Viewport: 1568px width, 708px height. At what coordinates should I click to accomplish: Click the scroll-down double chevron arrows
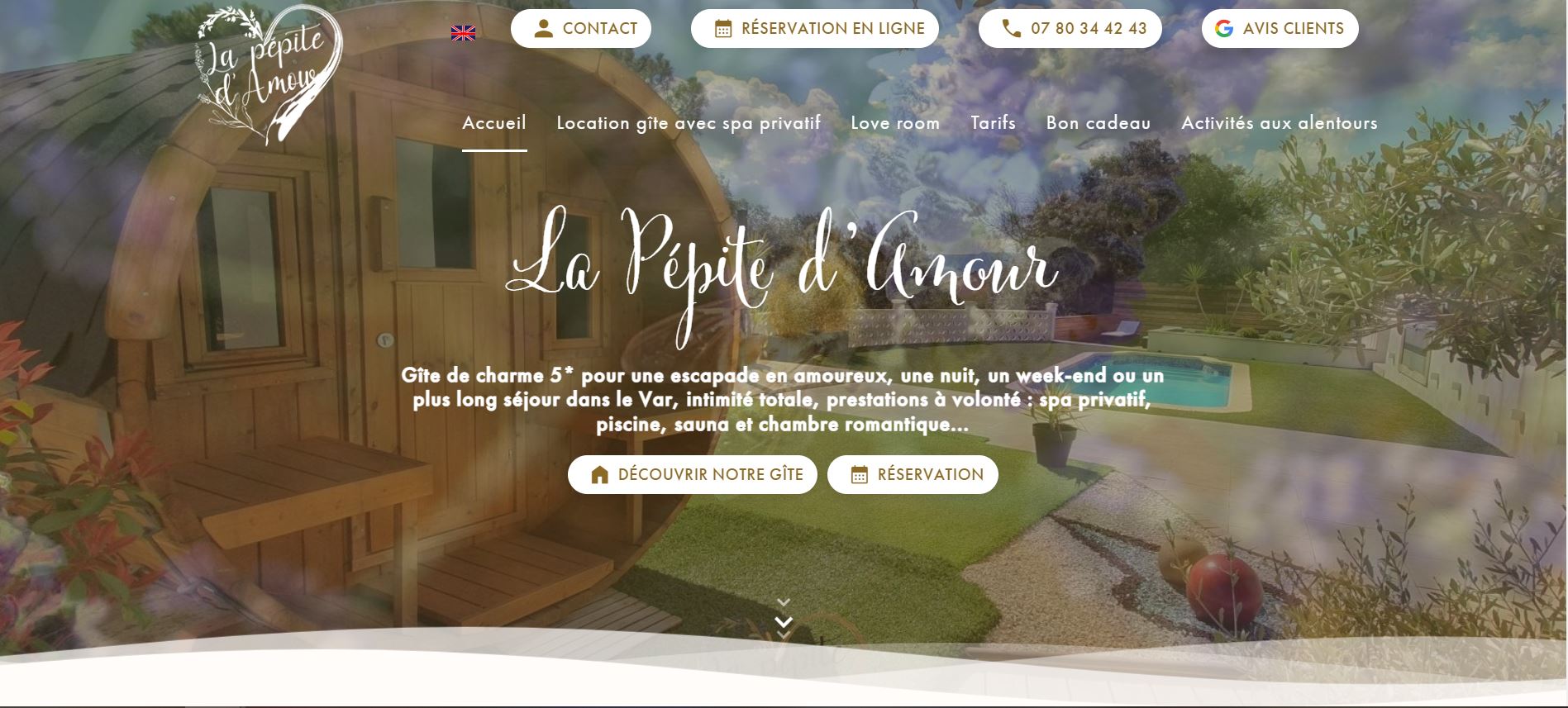click(x=784, y=619)
